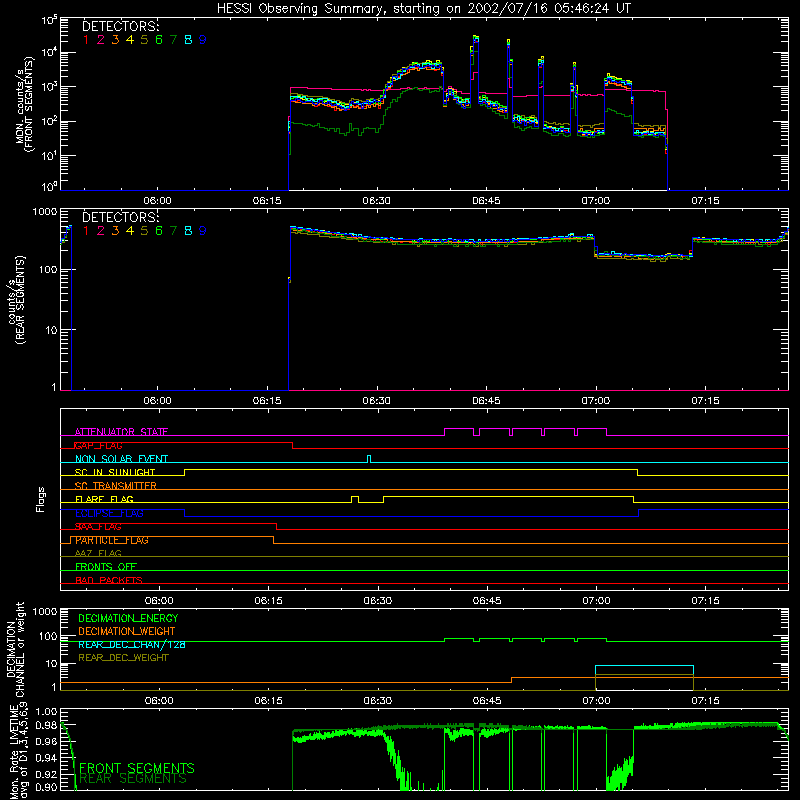Click the non solar event spike marker
This screenshot has height=800, width=800.
click(x=369, y=459)
